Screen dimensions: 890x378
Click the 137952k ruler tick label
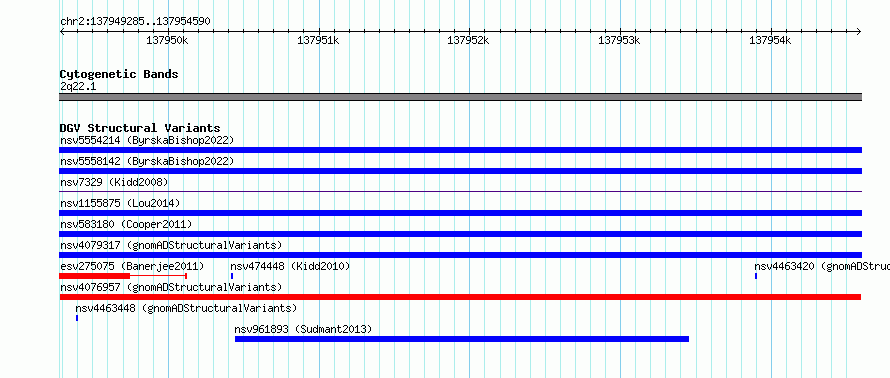coord(468,40)
